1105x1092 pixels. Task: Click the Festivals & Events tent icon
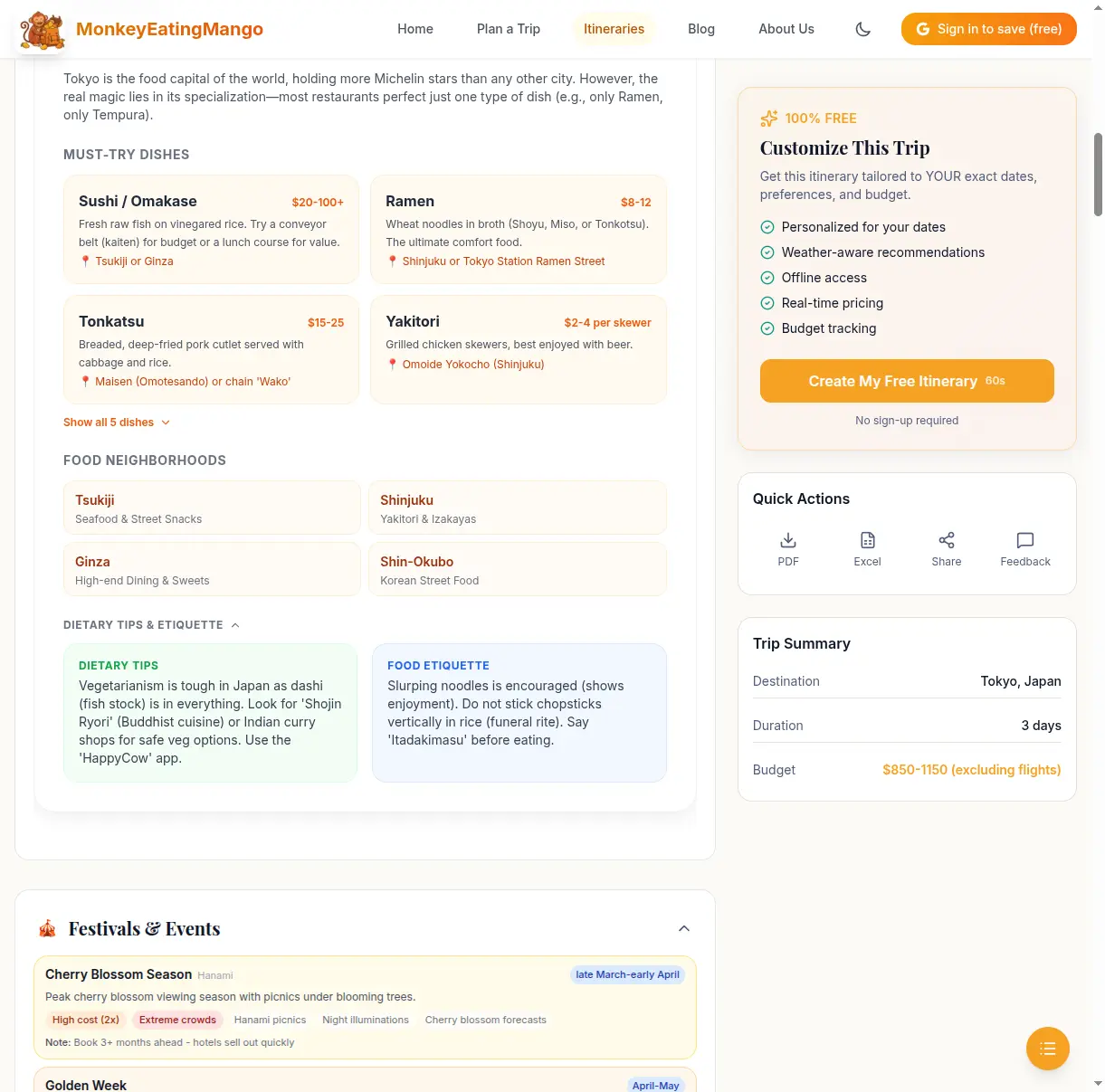pyautogui.click(x=48, y=929)
